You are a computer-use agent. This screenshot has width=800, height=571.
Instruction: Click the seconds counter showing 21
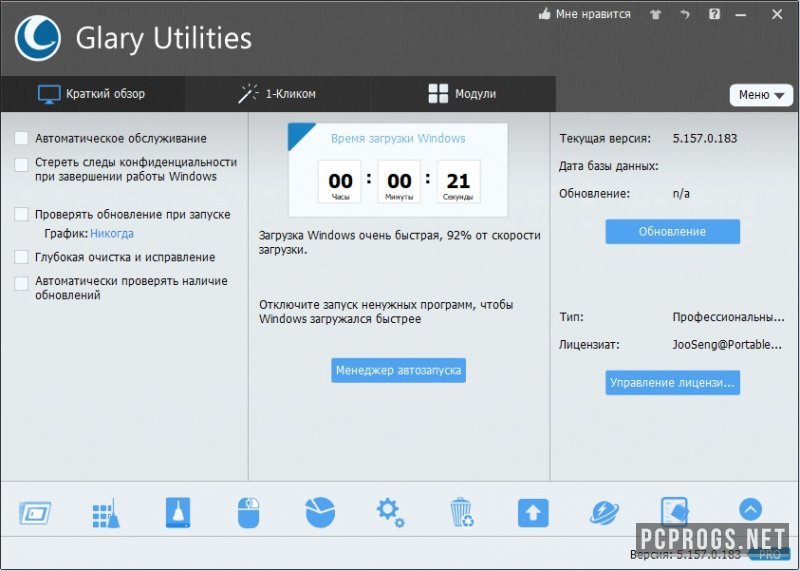tap(458, 182)
